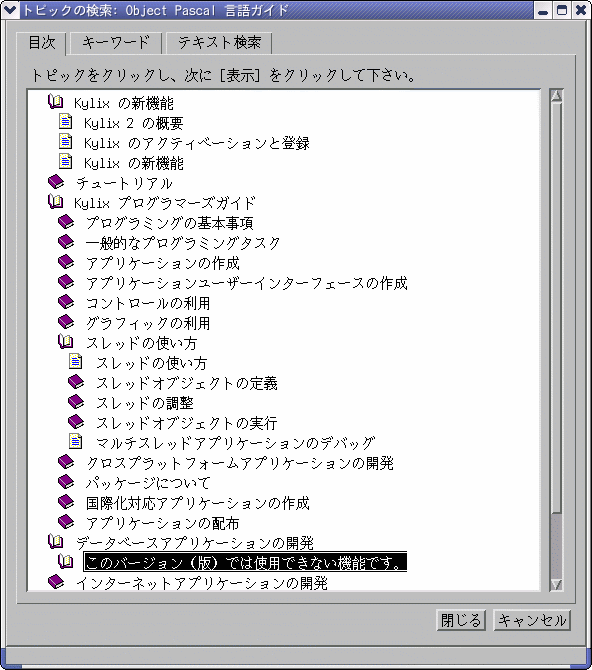Click the book icon beside アプリケーションの配布

(x=66, y=522)
